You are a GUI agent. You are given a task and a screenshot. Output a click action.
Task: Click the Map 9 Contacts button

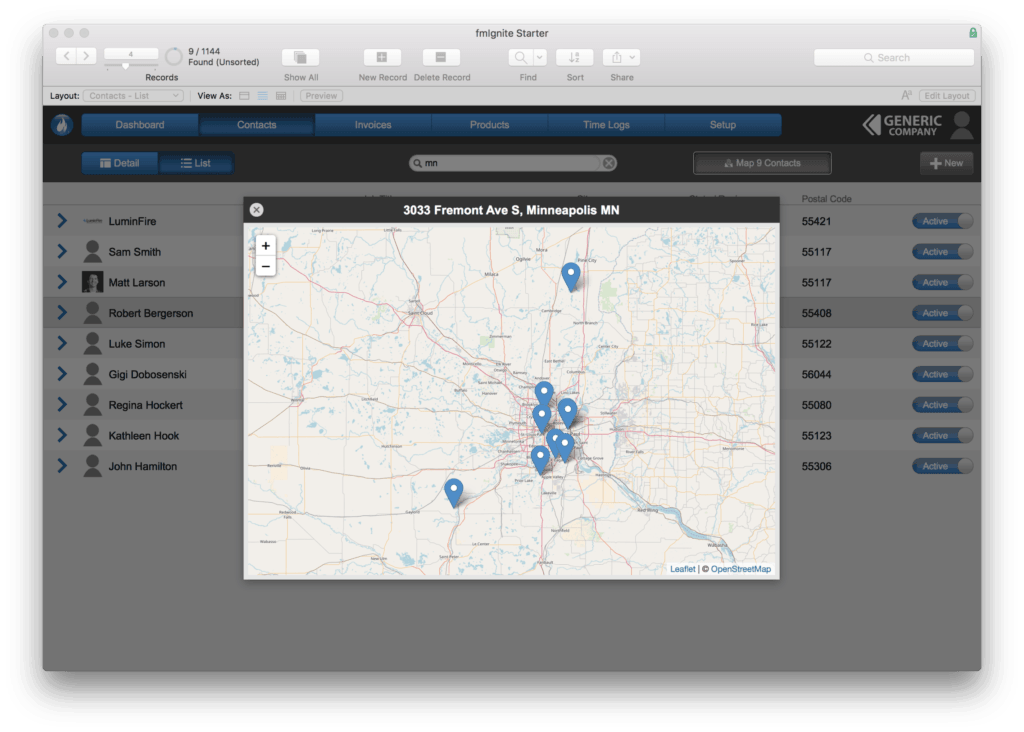(x=762, y=162)
